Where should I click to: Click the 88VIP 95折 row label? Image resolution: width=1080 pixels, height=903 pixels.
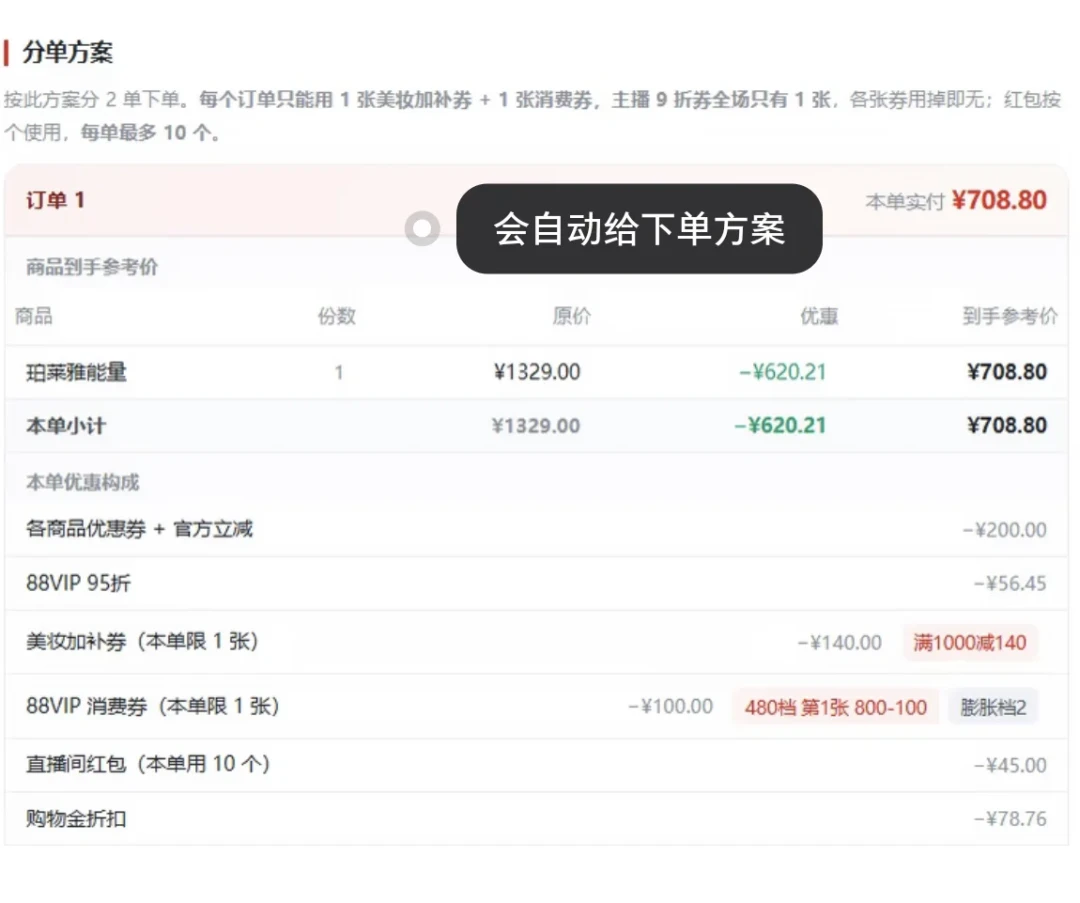pyautogui.click(x=78, y=583)
